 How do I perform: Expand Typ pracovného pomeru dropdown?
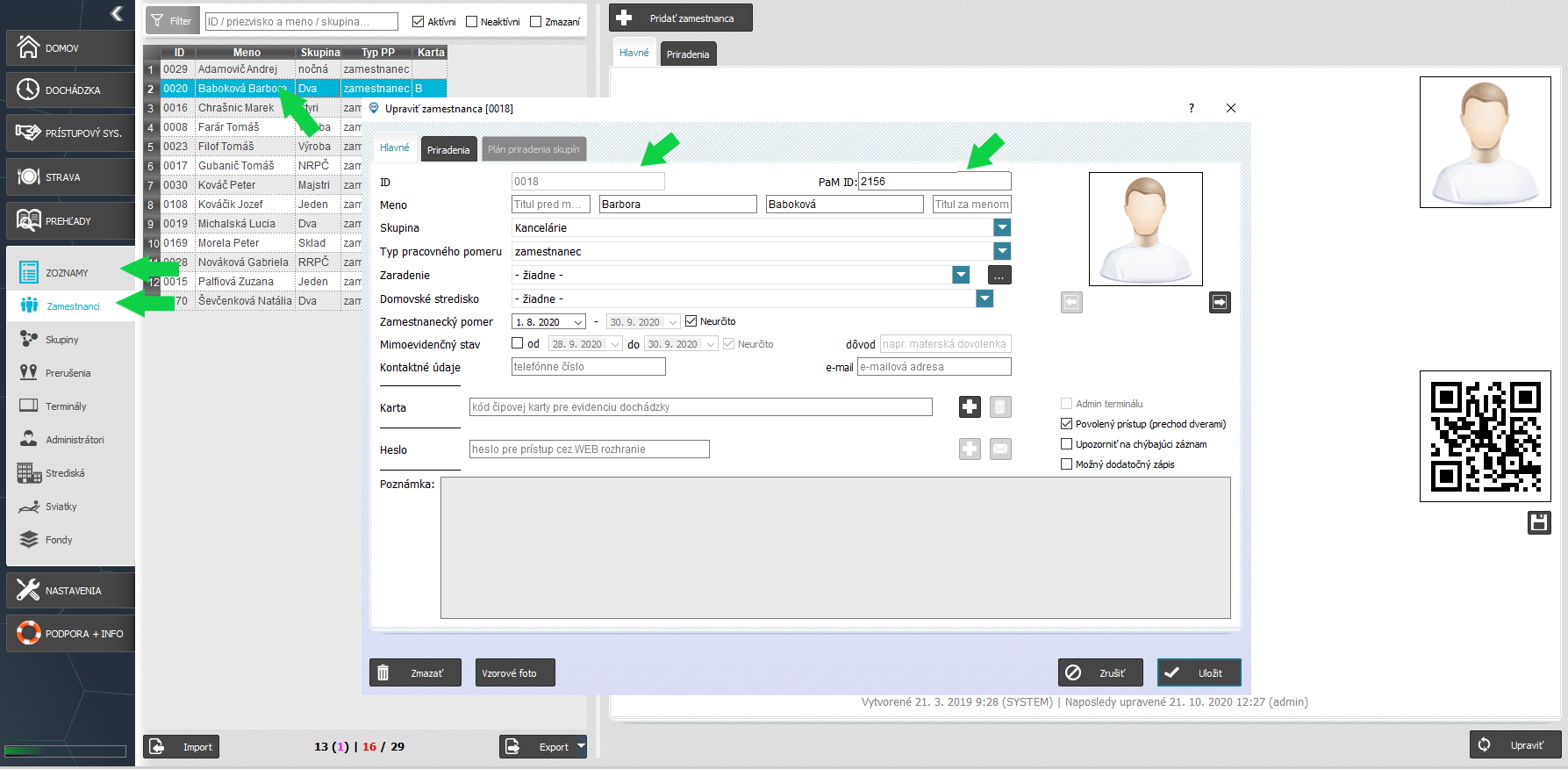click(x=1002, y=251)
